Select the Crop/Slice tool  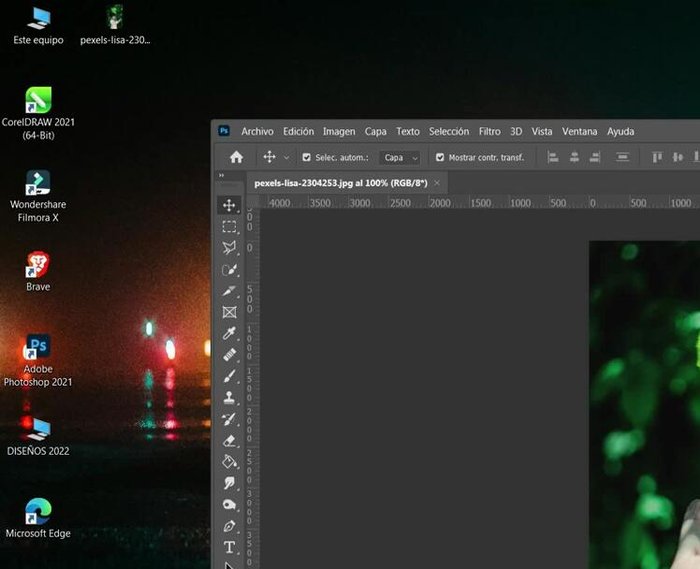(x=229, y=291)
